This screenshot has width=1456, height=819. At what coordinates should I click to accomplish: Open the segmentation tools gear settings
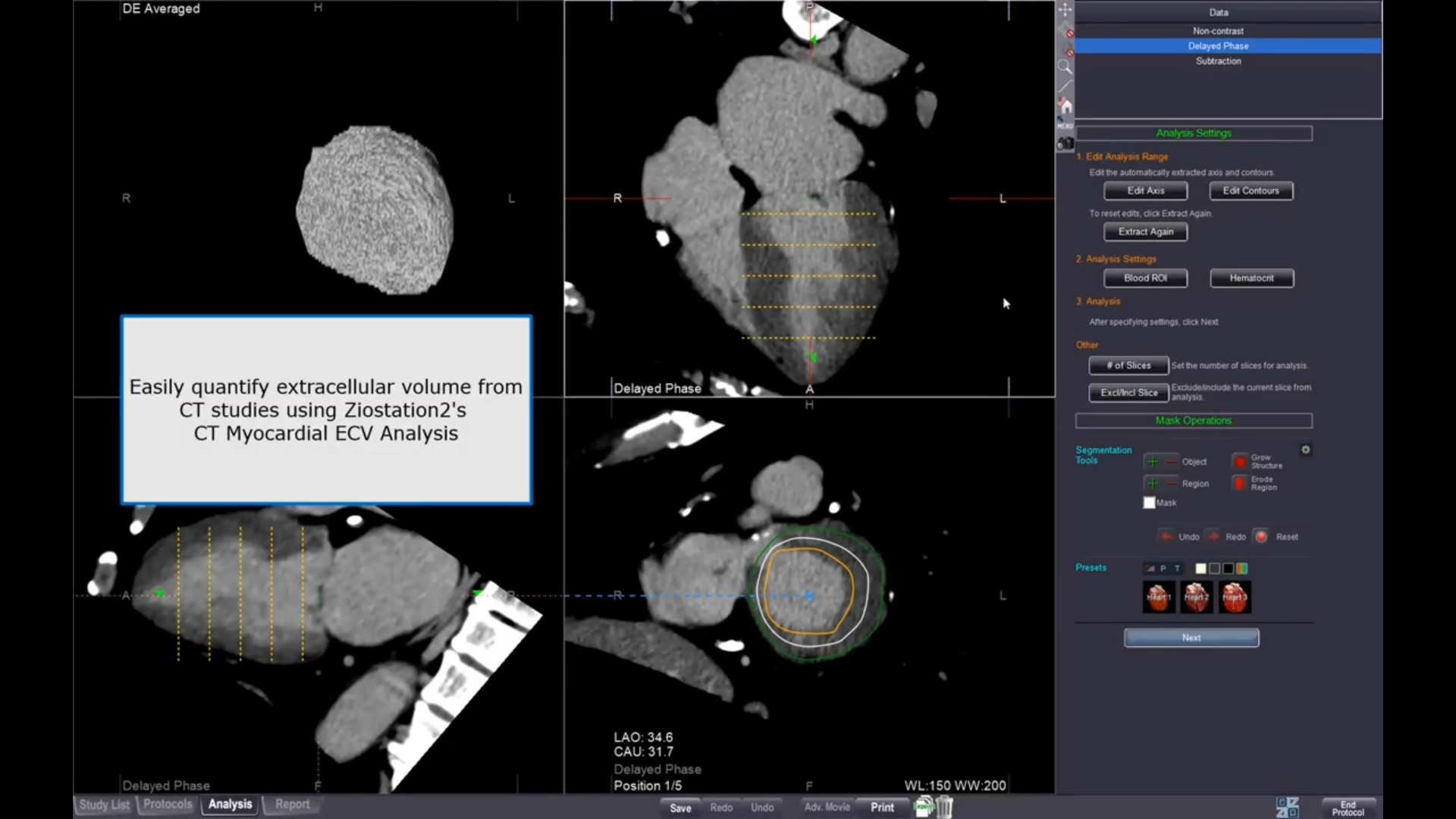[1306, 450]
